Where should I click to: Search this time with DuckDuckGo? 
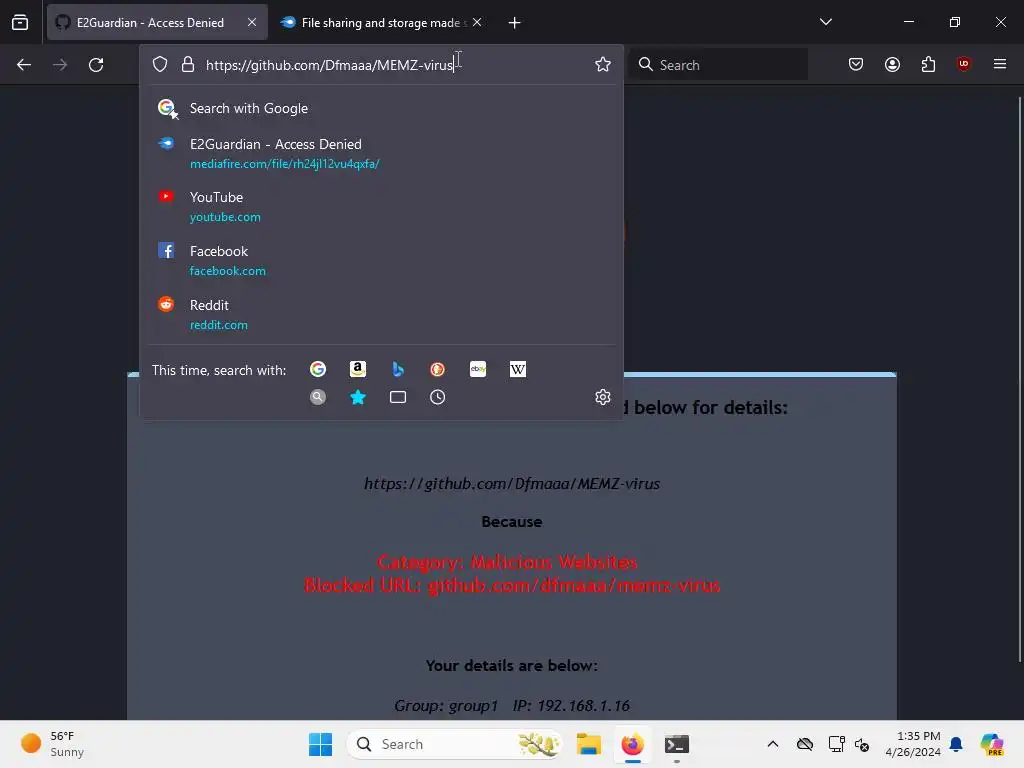tap(438, 369)
